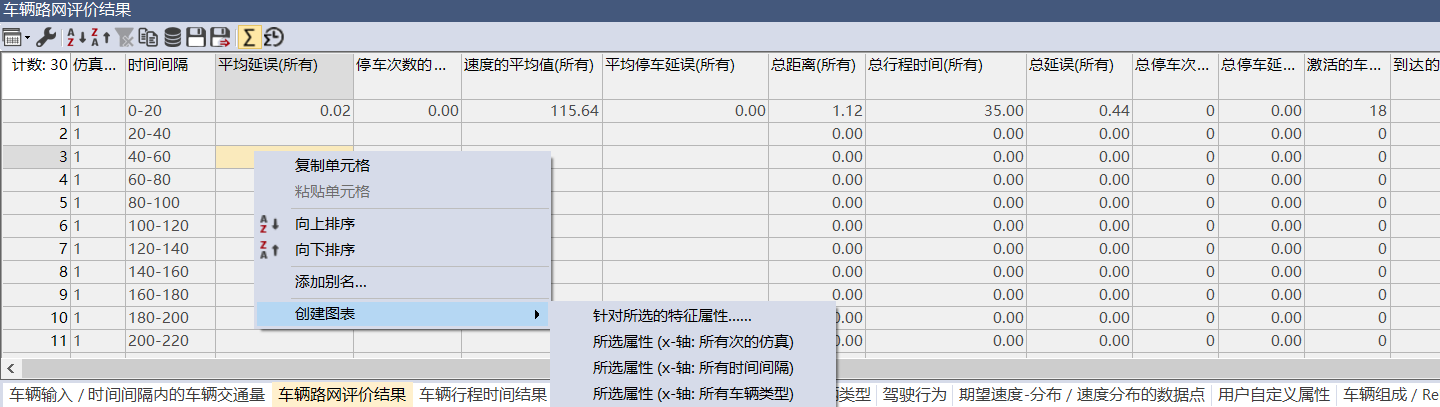Switch to the 用户自定义属性 tab
This screenshot has width=1440, height=407.
[x=1274, y=394]
